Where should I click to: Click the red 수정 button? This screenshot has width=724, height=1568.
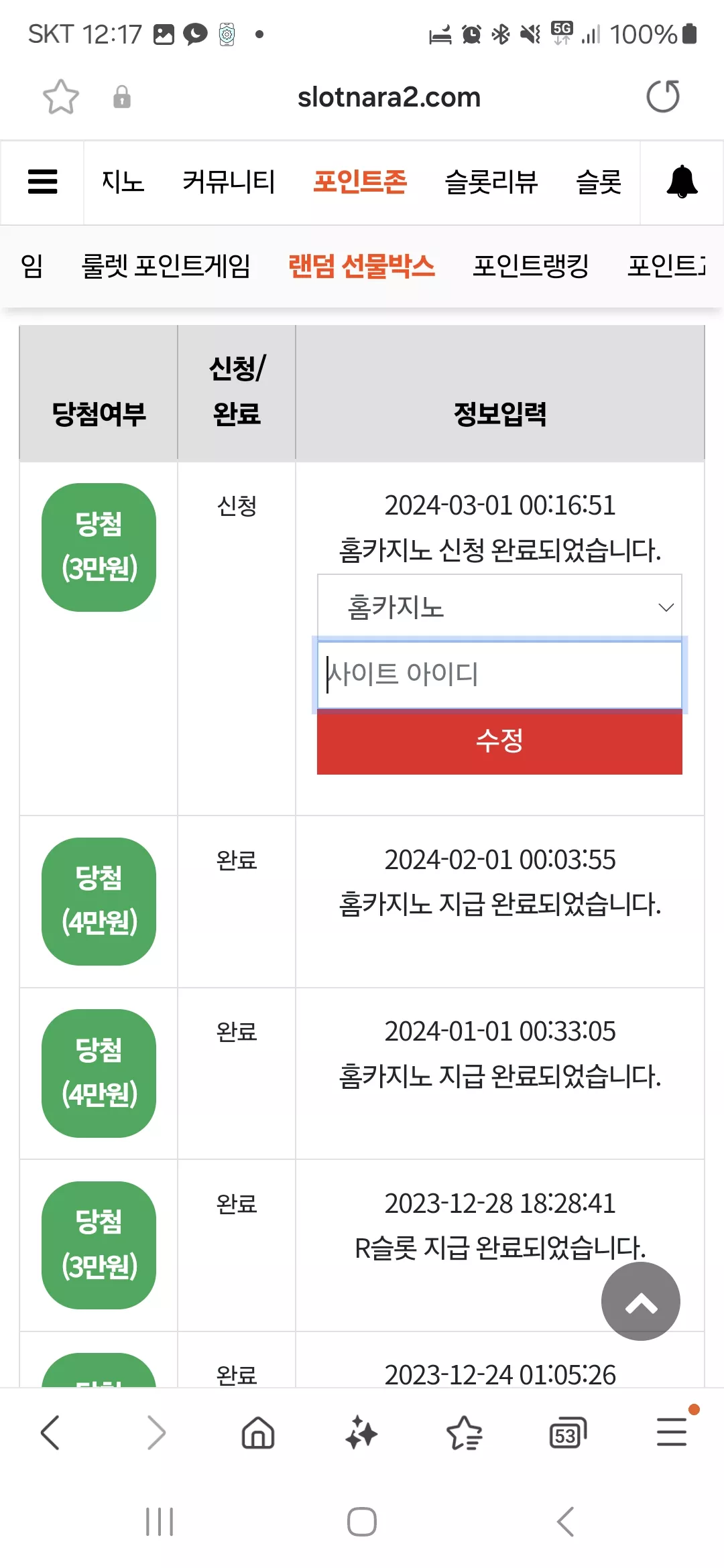pos(499,742)
